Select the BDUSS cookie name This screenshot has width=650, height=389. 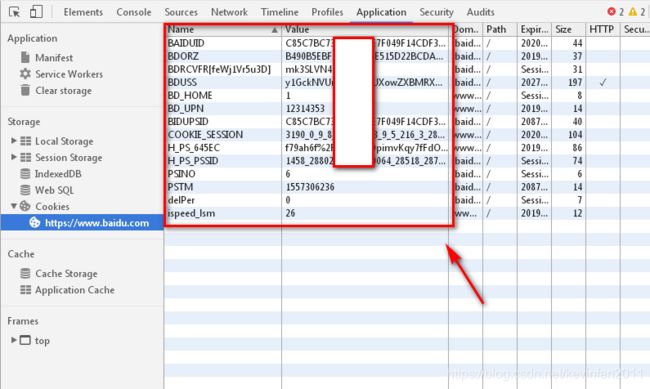(182, 83)
